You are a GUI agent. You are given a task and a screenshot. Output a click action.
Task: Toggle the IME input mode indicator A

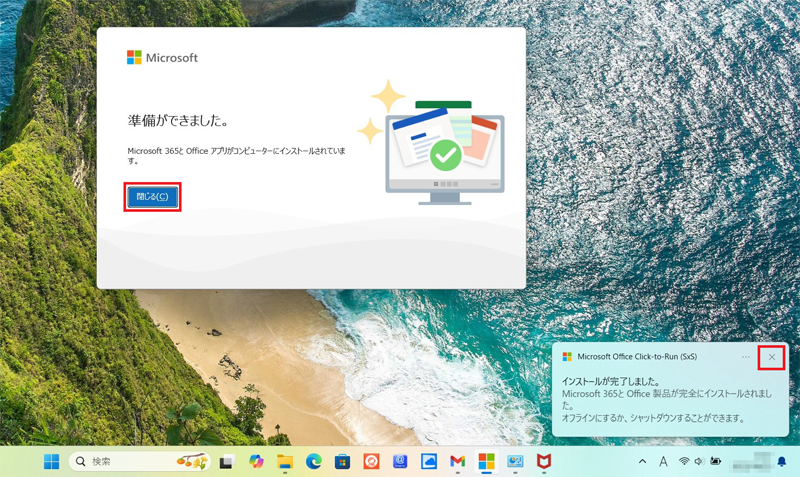point(663,461)
